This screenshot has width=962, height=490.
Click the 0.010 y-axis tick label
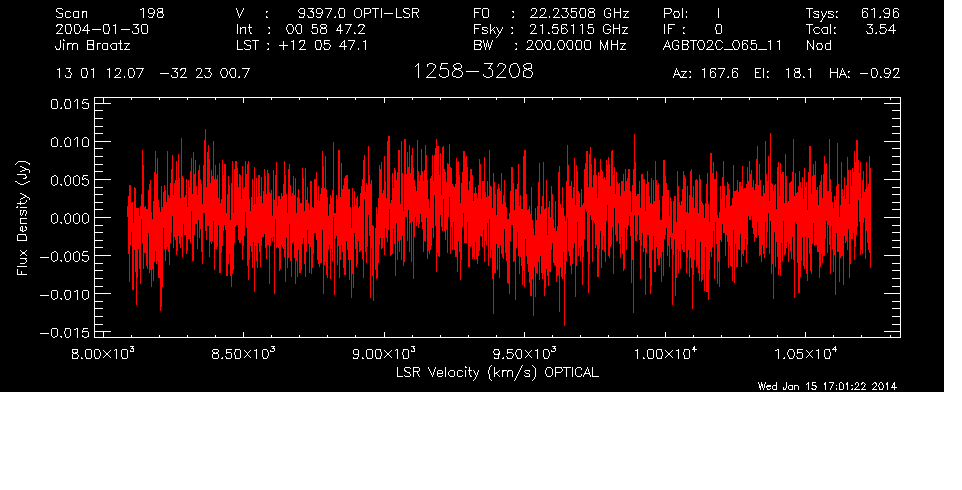[69, 142]
